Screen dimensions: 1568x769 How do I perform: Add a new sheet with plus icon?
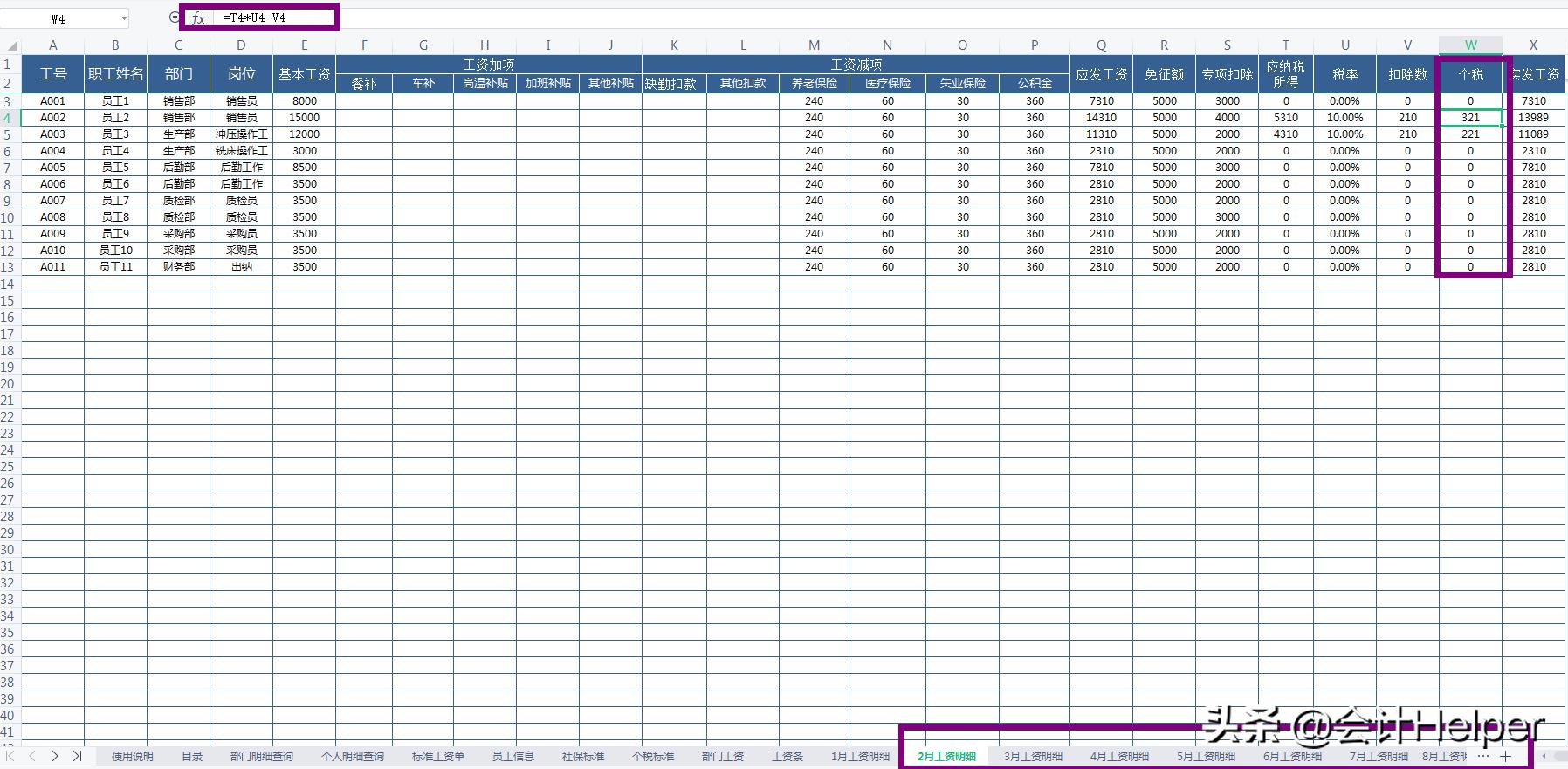(1505, 756)
